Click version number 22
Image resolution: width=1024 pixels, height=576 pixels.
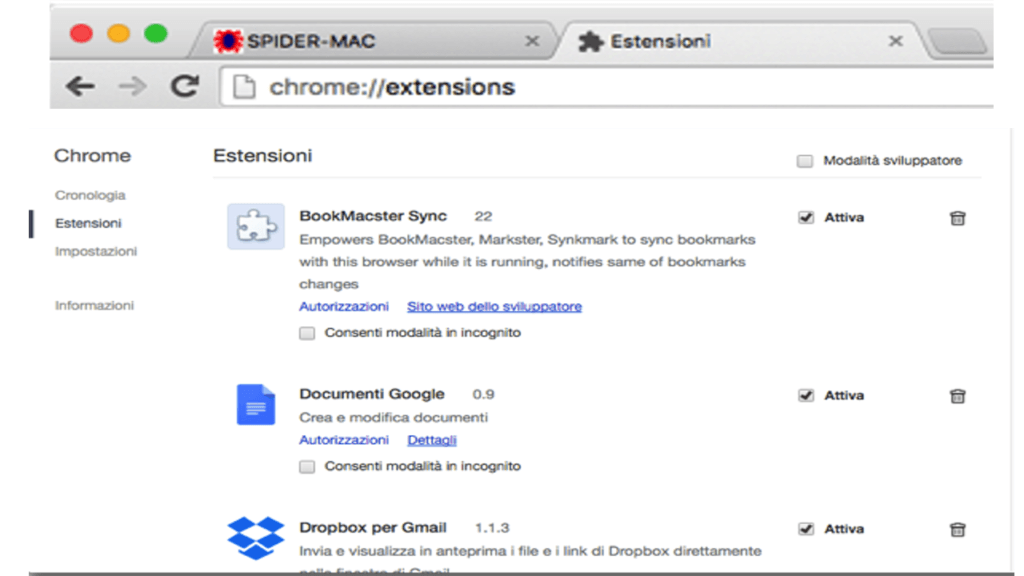(x=483, y=216)
